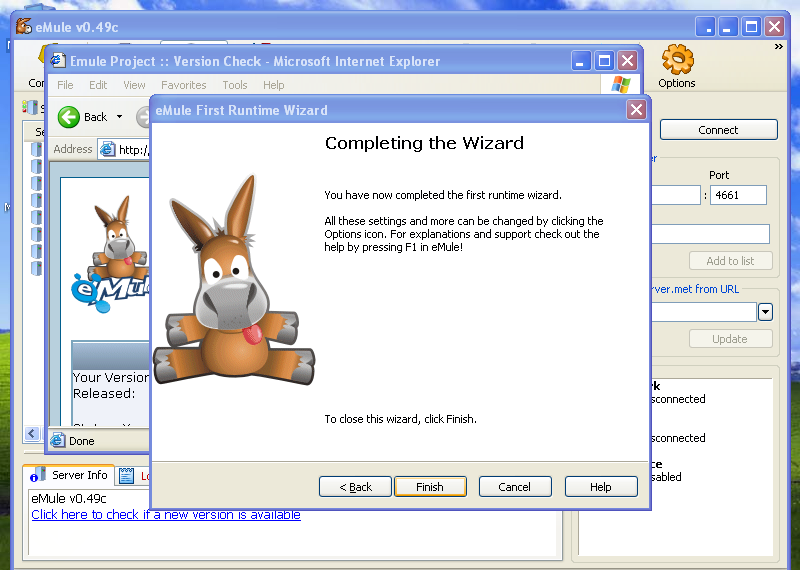
Task: Open the eMule Options gear icon
Action: point(678,59)
